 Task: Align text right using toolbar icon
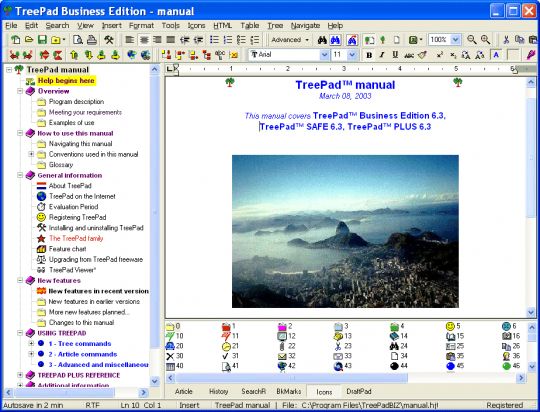click(157, 40)
